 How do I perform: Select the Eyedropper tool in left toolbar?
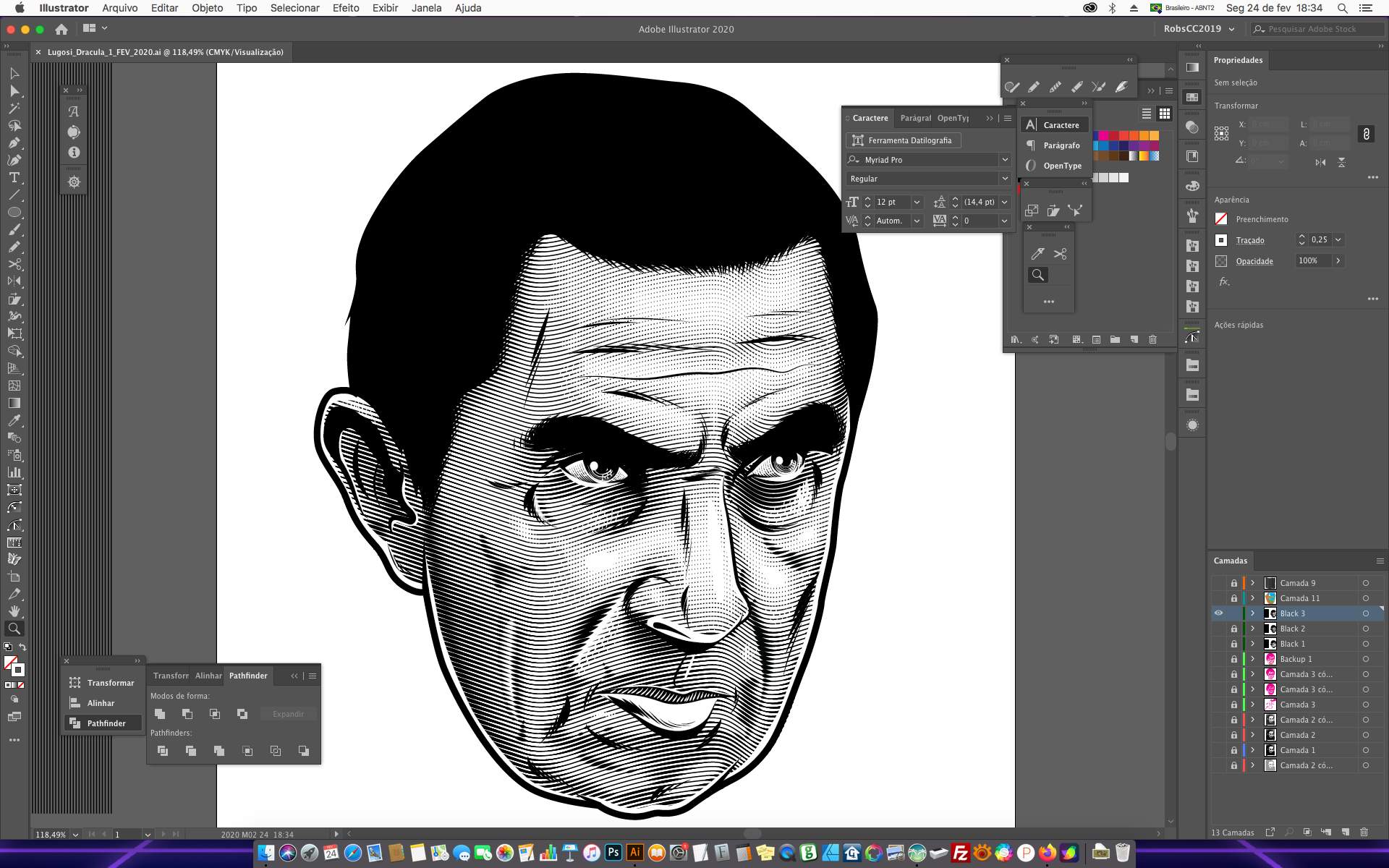coord(14,420)
